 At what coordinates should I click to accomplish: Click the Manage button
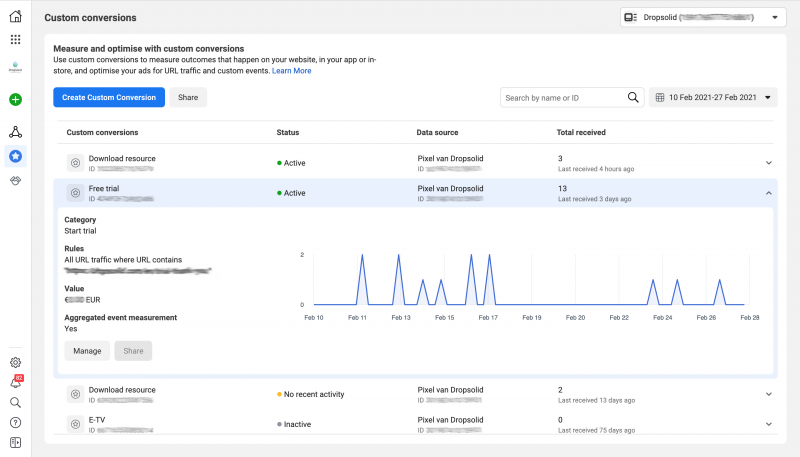pos(87,351)
